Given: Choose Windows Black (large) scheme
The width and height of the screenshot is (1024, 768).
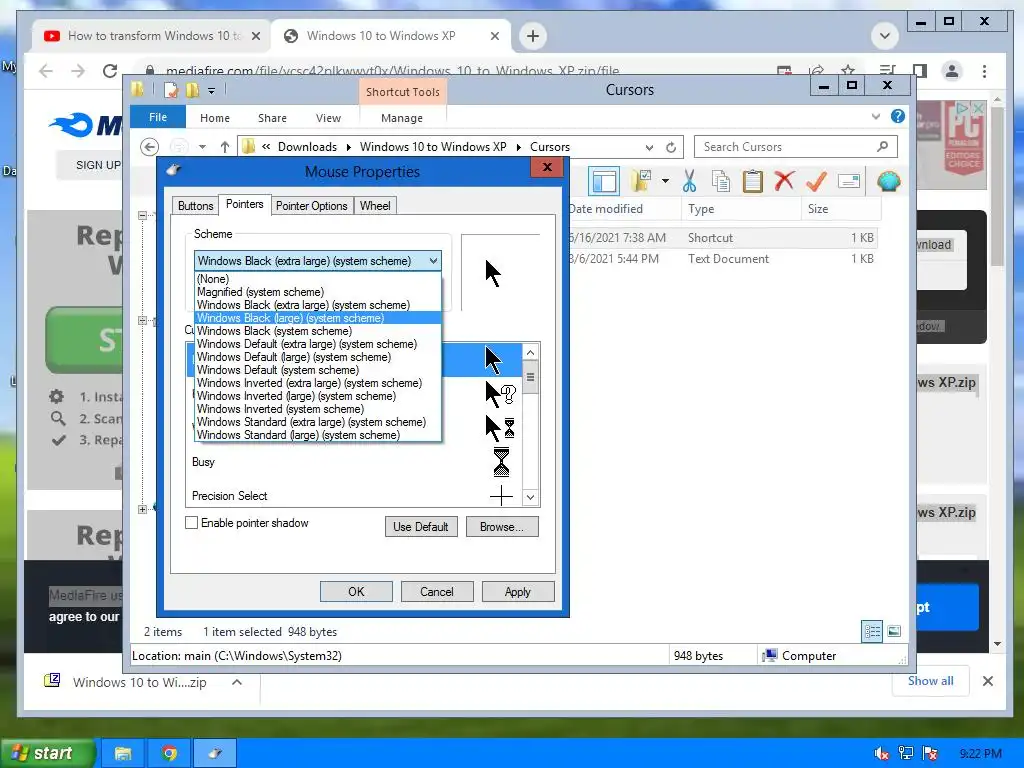Looking at the screenshot, I should [318, 318].
